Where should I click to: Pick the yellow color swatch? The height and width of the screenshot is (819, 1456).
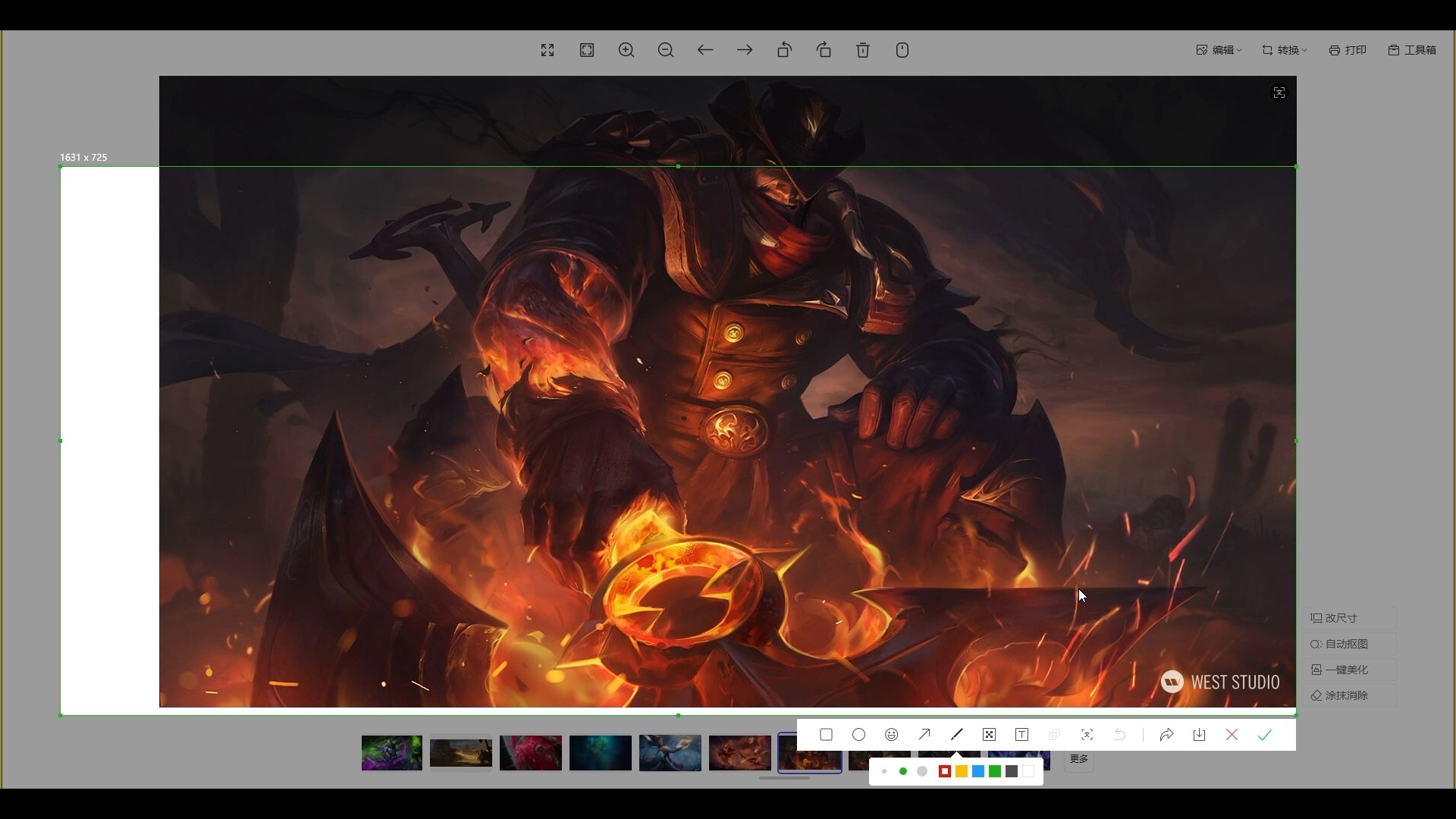click(962, 771)
